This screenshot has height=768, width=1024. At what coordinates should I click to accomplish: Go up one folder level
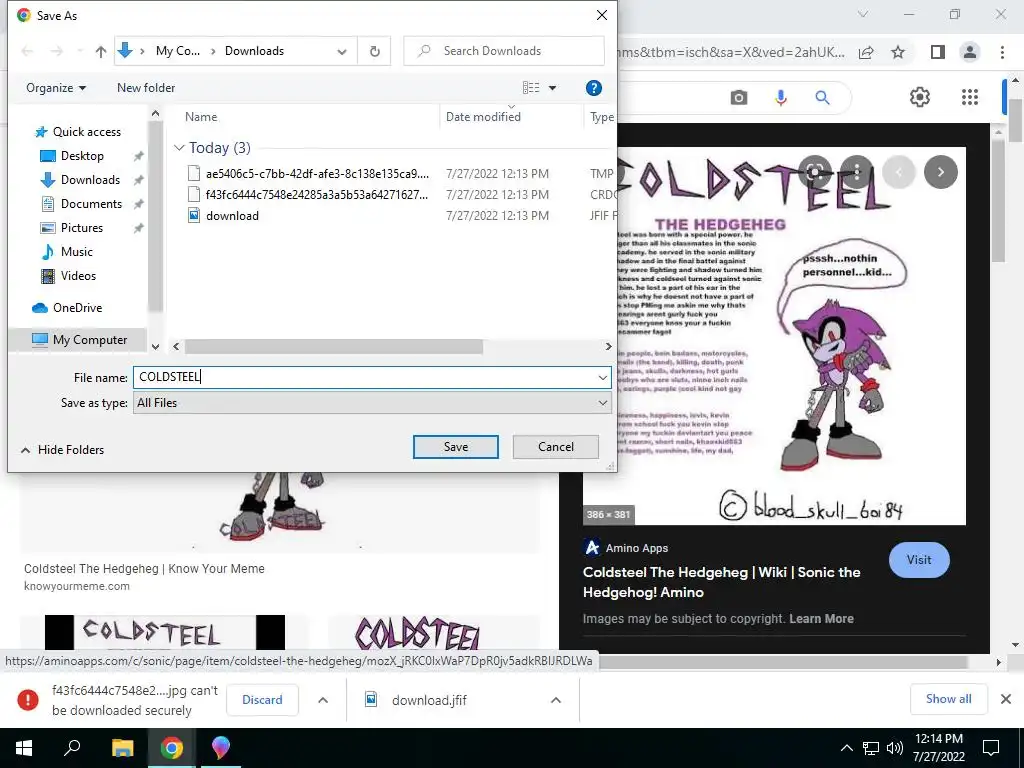point(101,51)
